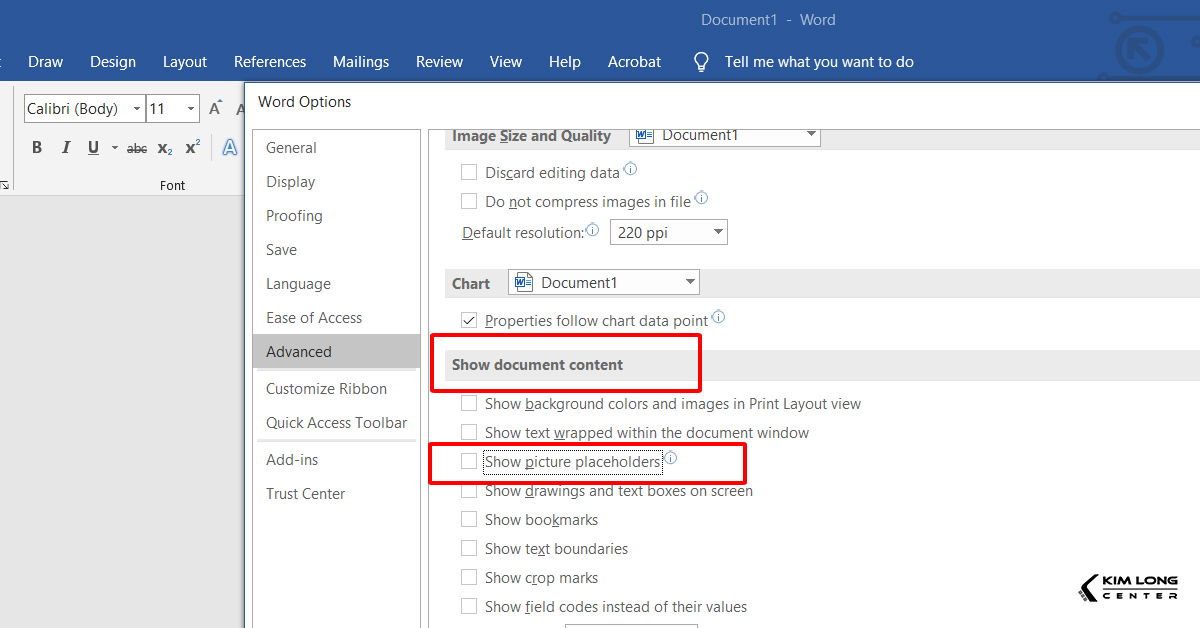Open the Default resolution 220 ppi dropdown

click(x=668, y=233)
